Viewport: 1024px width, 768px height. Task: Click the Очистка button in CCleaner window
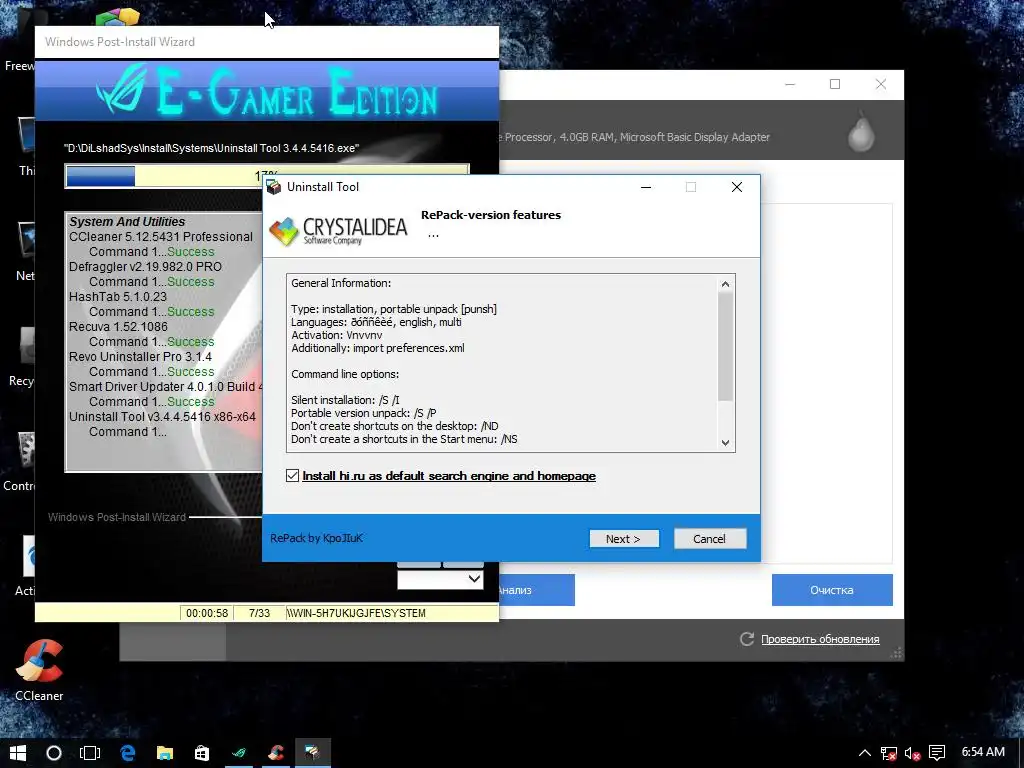[x=832, y=590]
